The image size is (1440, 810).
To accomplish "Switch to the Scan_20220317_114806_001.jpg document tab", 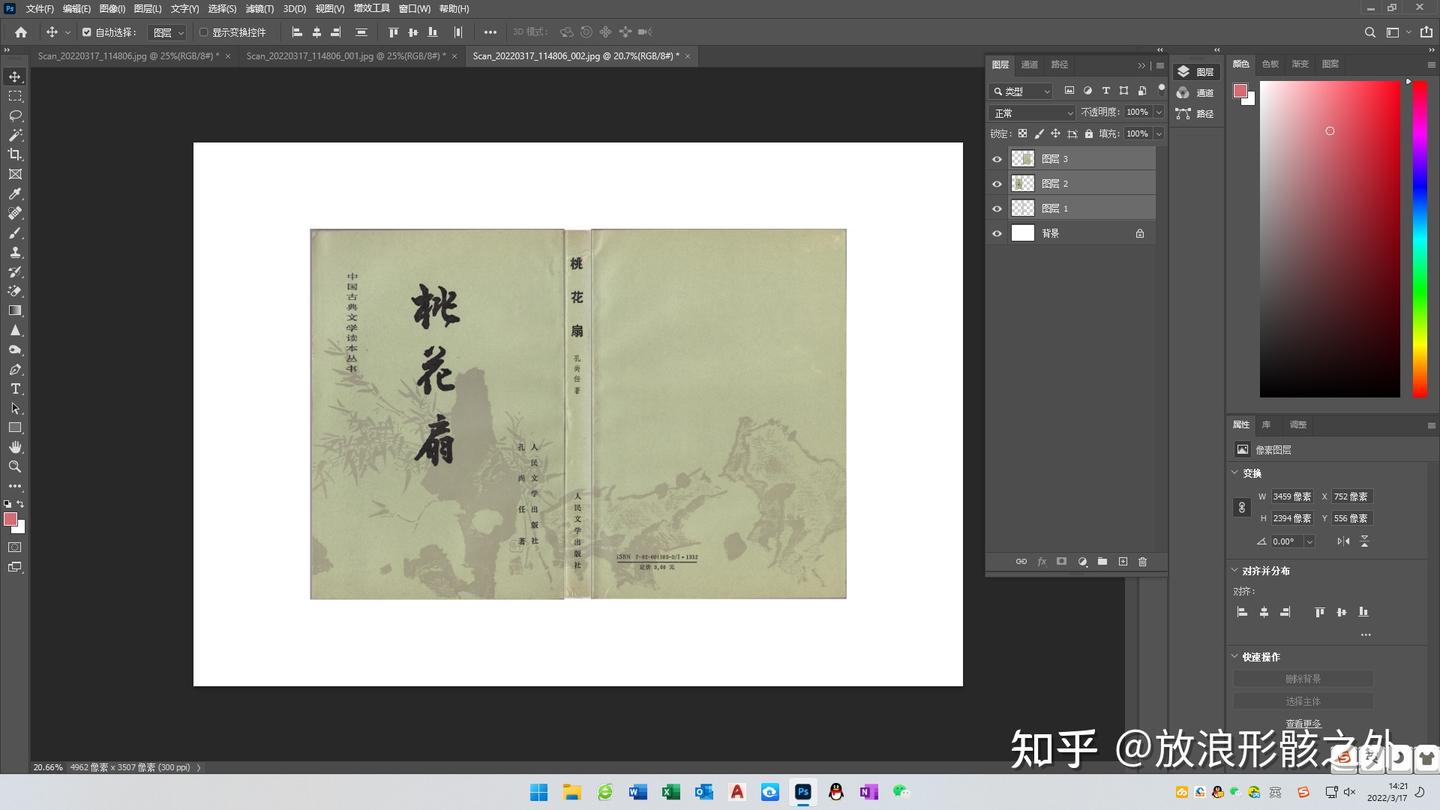I will [x=346, y=56].
